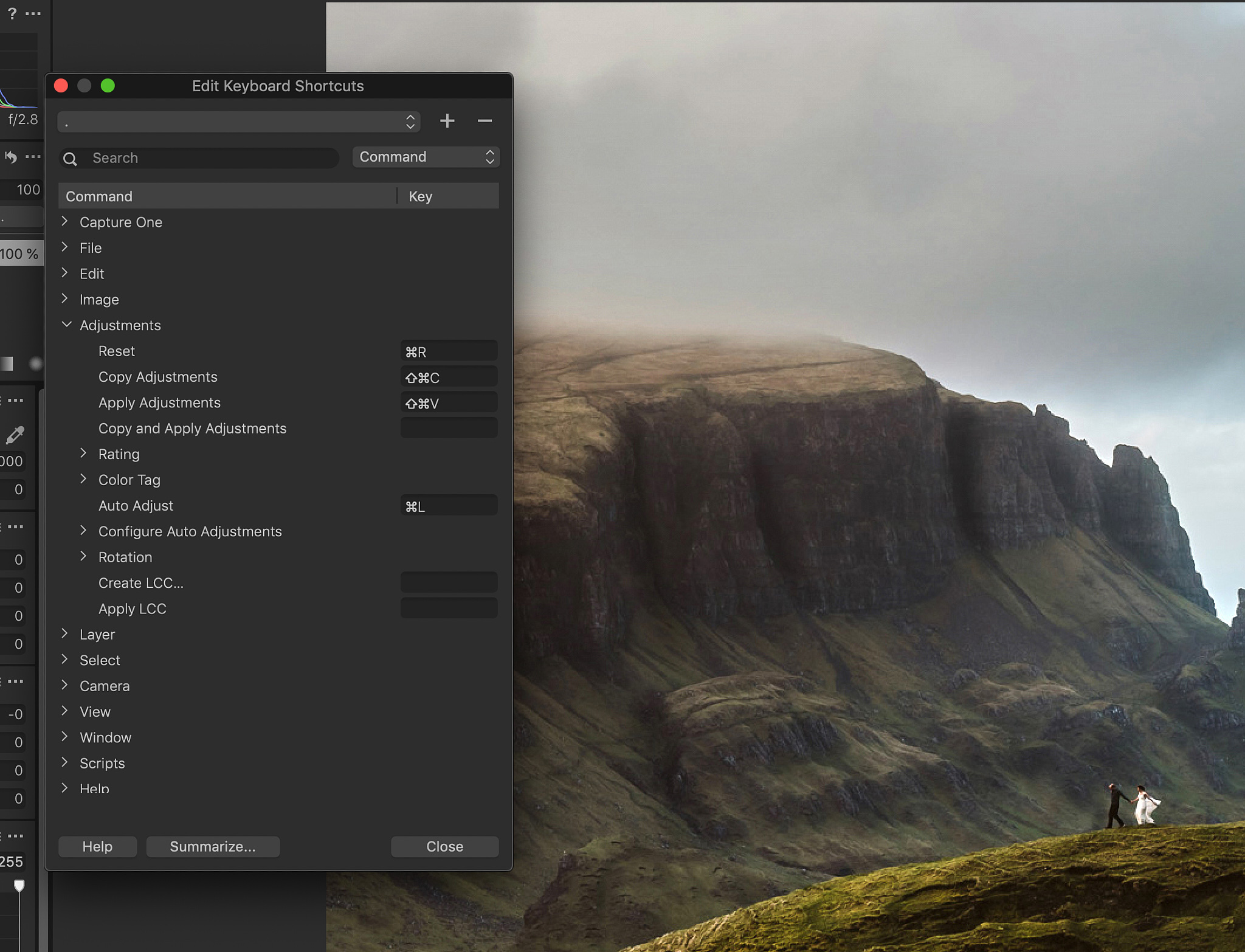Select the Auto Adjust command row
This screenshot has width=1245, height=952.
click(136, 505)
